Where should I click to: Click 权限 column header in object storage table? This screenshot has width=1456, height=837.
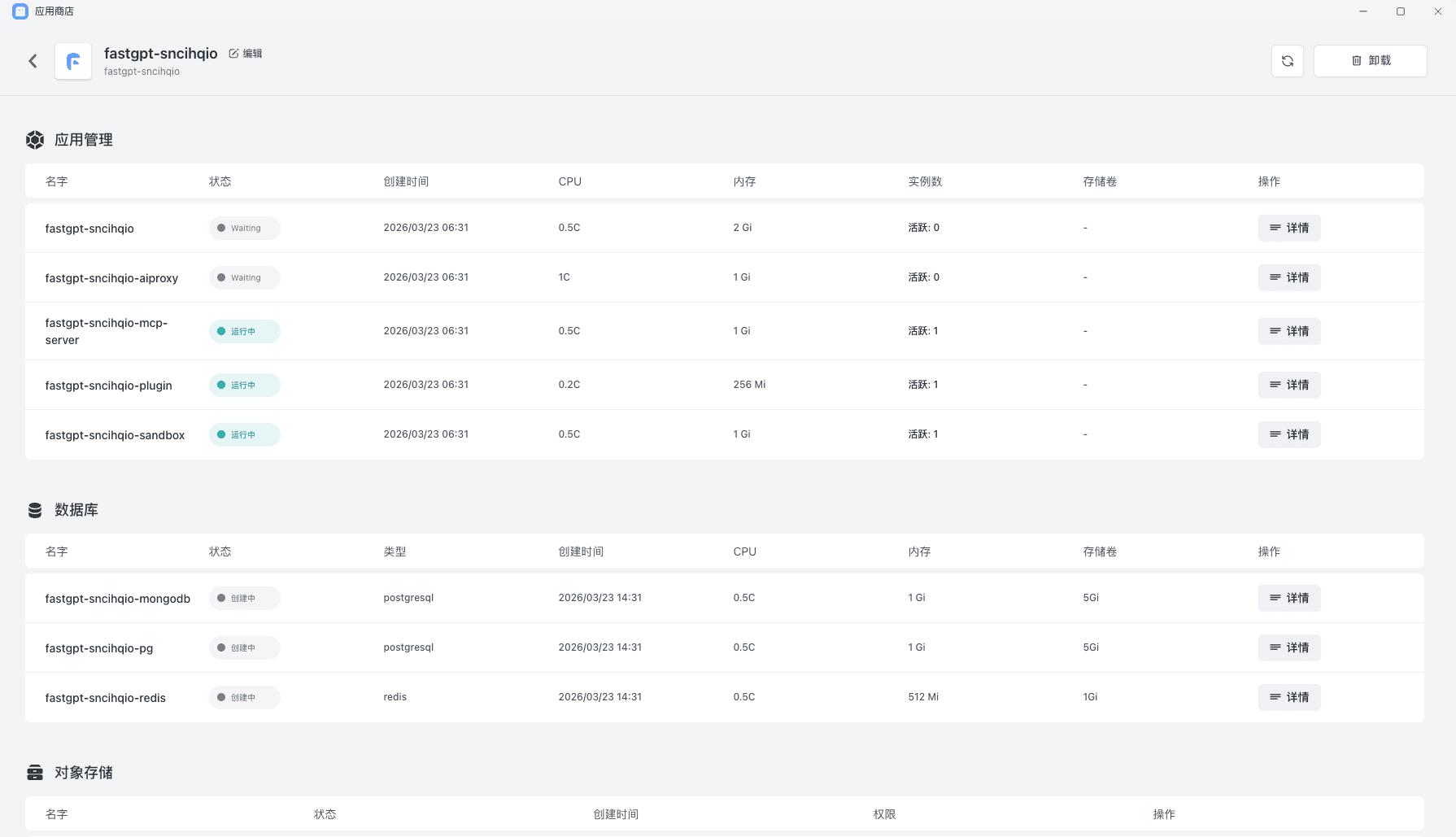click(884, 814)
